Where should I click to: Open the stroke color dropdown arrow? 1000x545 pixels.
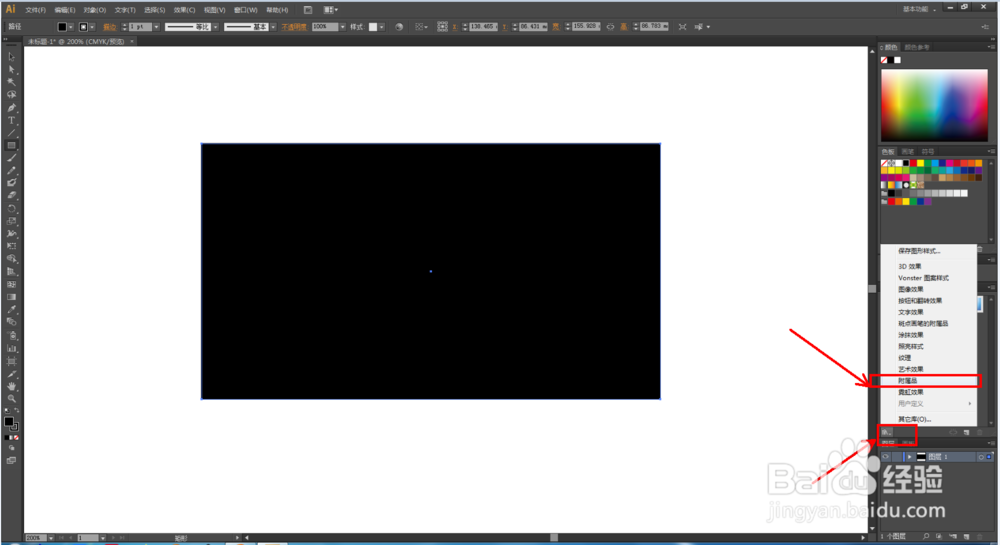[x=92, y=27]
